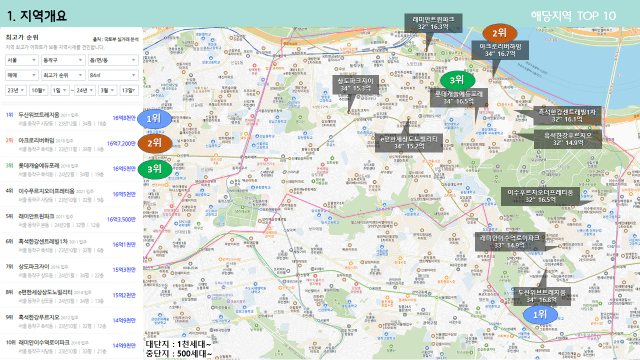640x360 pixels.
Task: Click the 래미안이수역로이파크 33" 14.9억 map label
Action: [510, 242]
